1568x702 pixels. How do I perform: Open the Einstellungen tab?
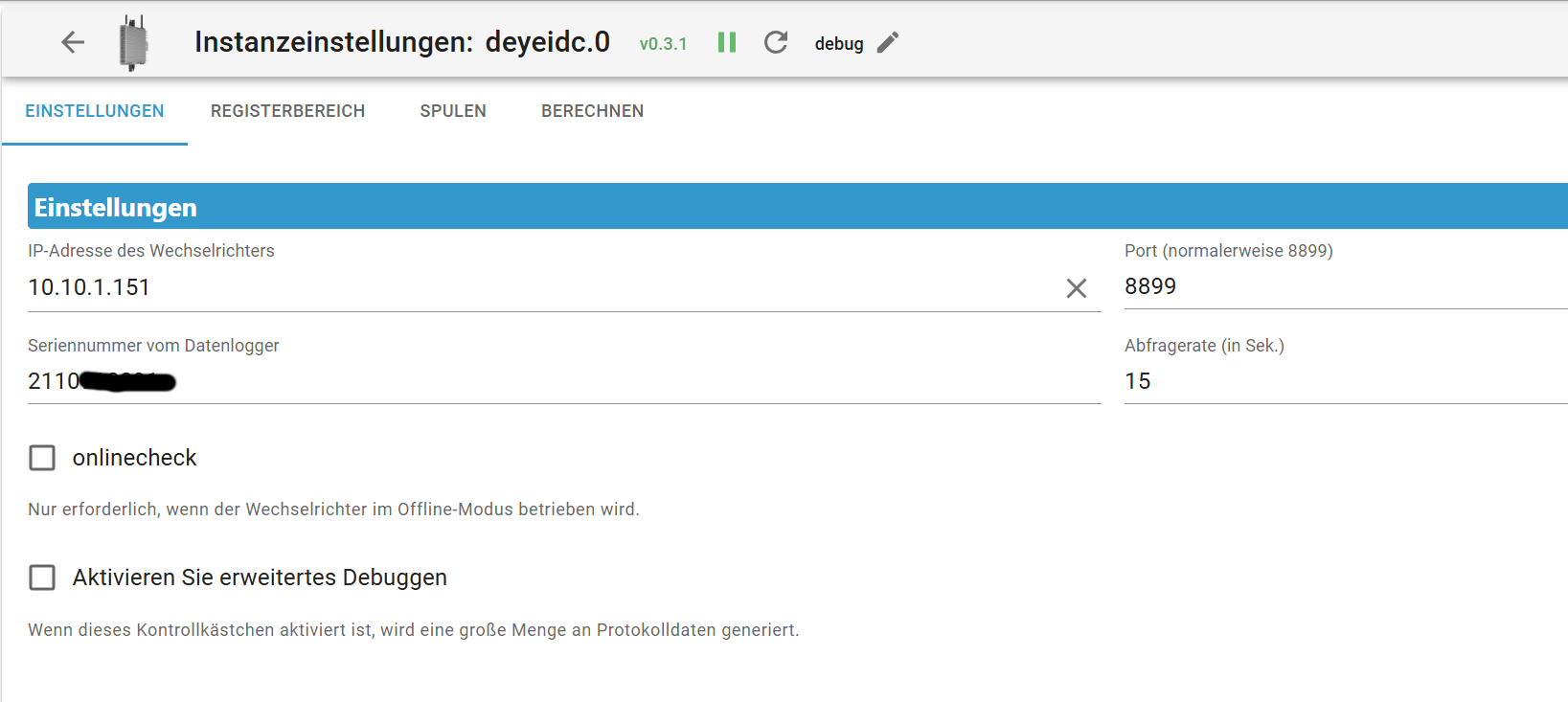click(x=95, y=111)
